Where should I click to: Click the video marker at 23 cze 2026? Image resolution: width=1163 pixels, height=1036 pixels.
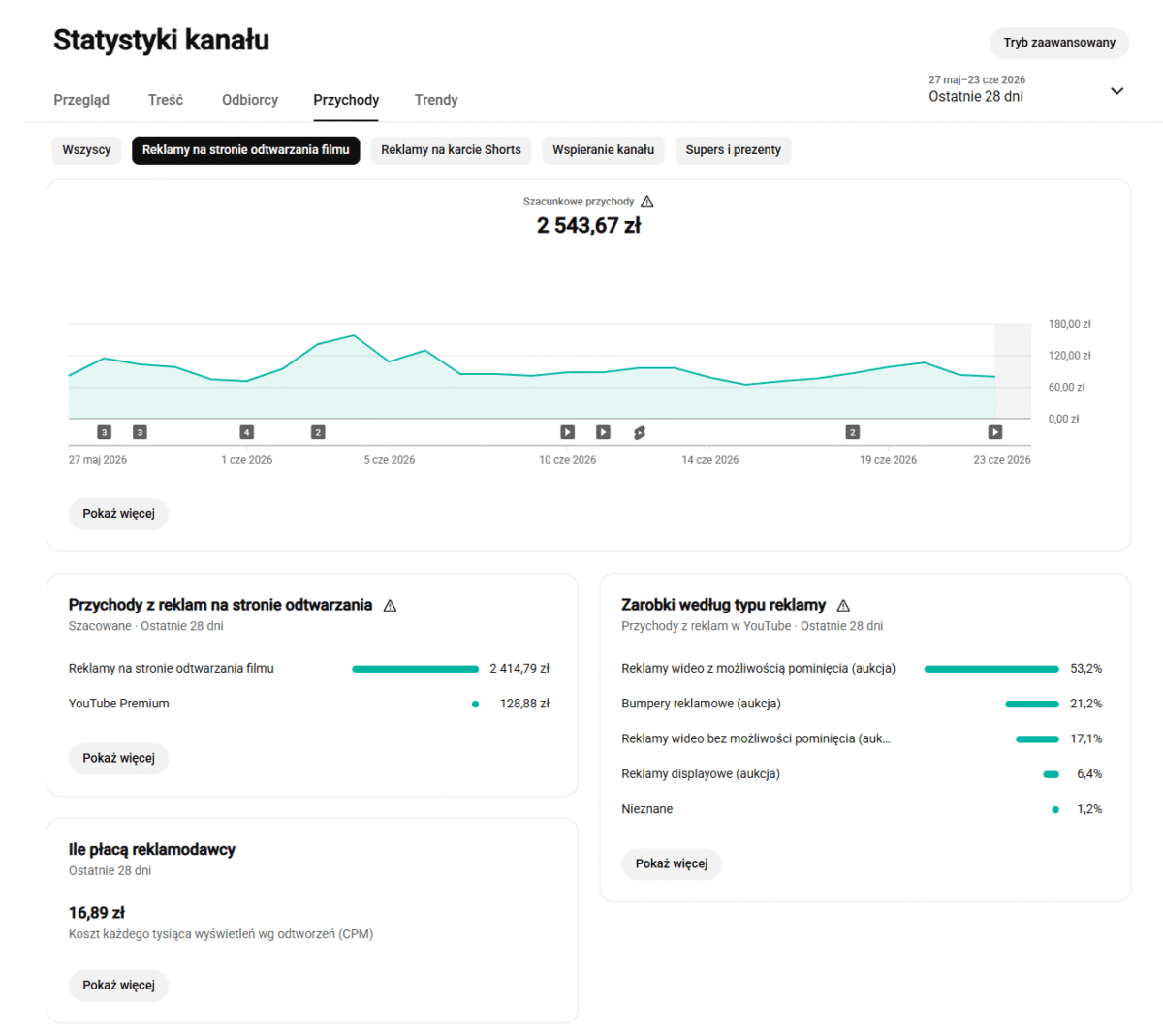pos(995,432)
